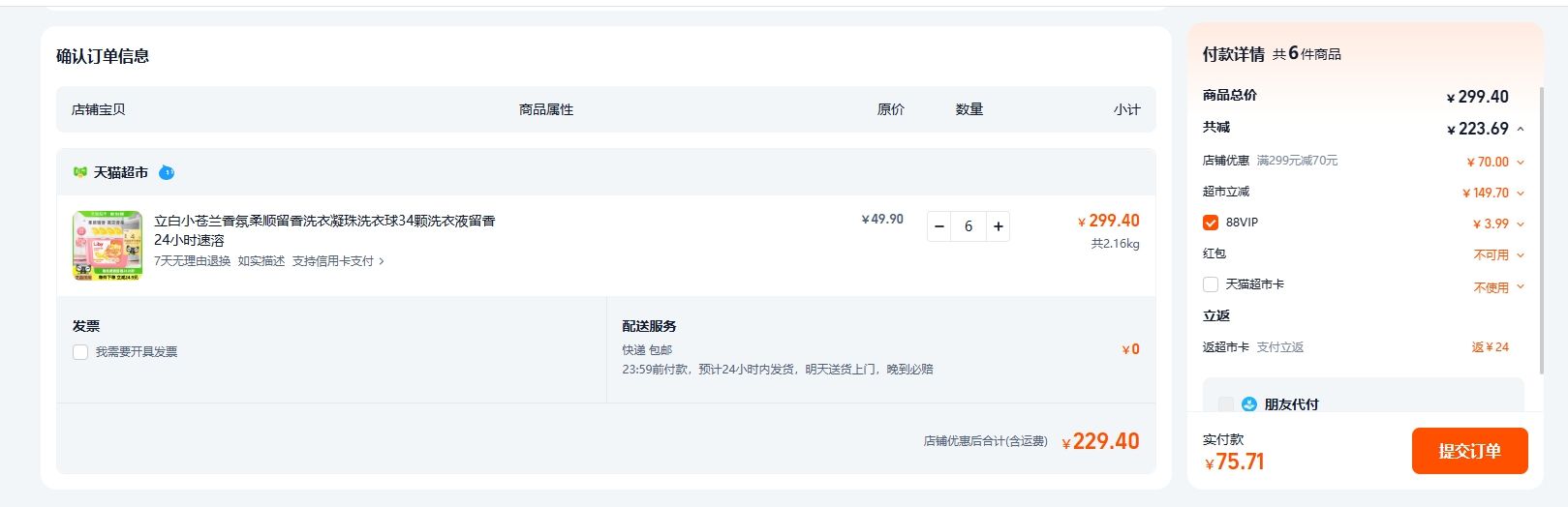Viewport: 1568px width, 507px height.
Task: Click the blue badge icon beside 天猫超市
Action: pos(167,172)
